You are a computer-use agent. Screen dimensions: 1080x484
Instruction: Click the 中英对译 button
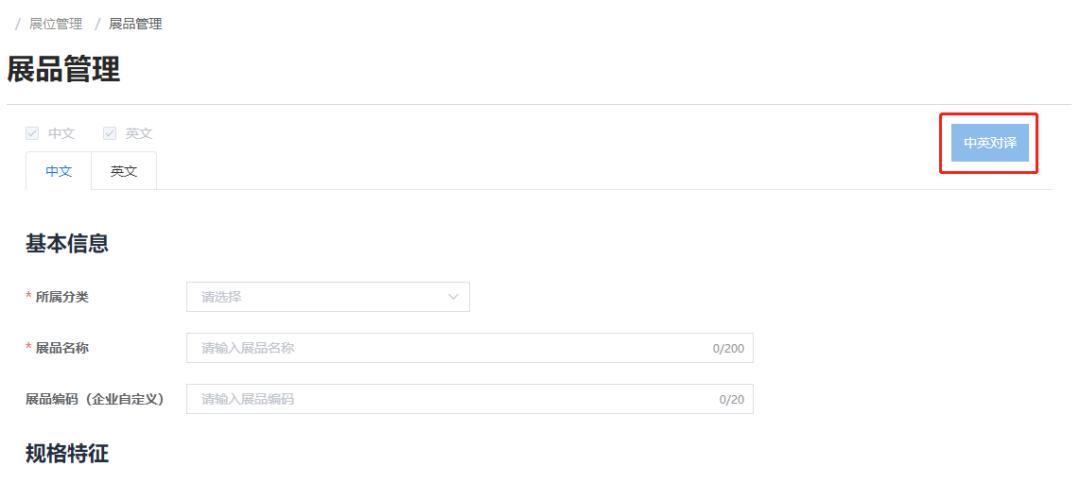[988, 143]
